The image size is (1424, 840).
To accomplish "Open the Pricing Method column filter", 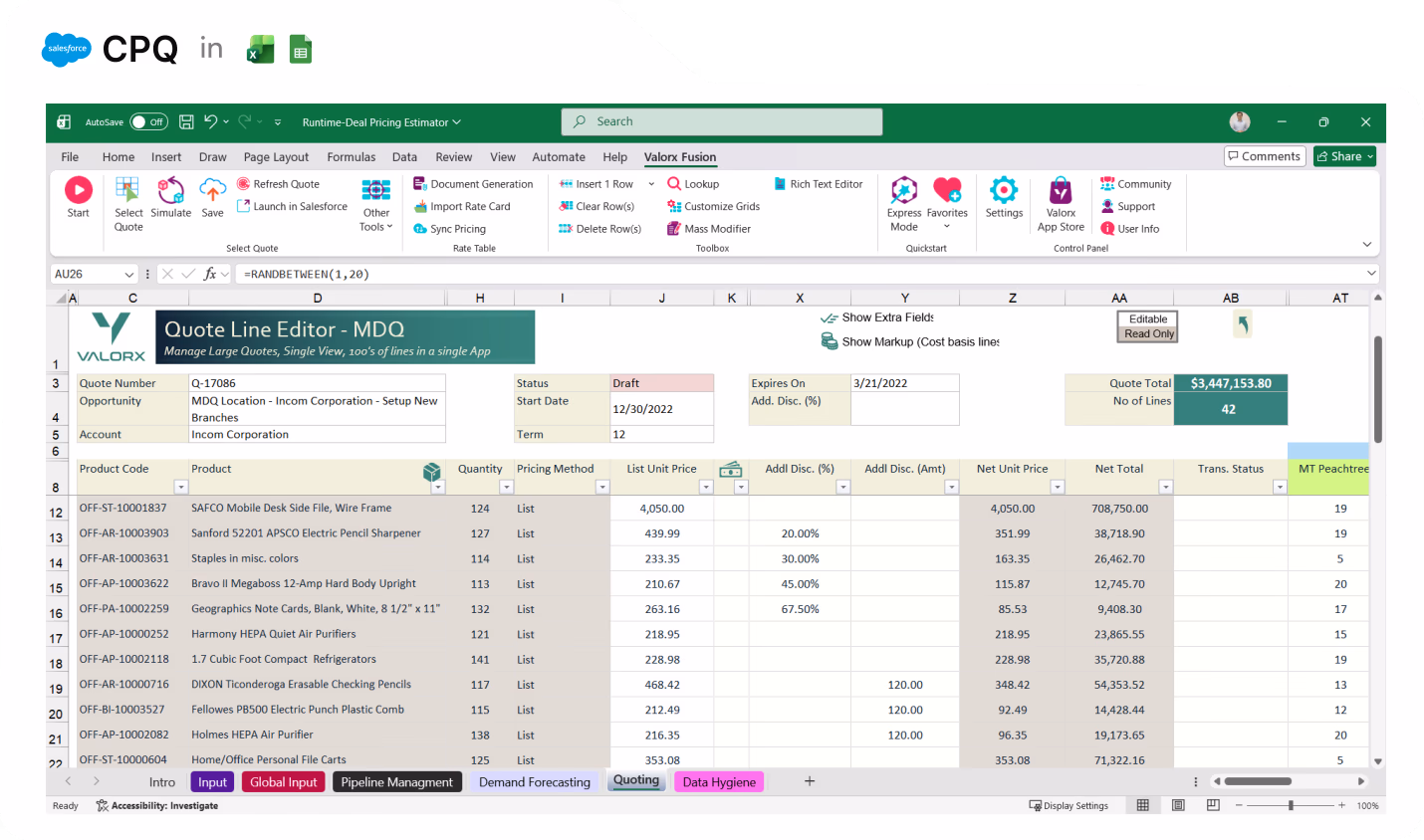I will click(x=602, y=486).
